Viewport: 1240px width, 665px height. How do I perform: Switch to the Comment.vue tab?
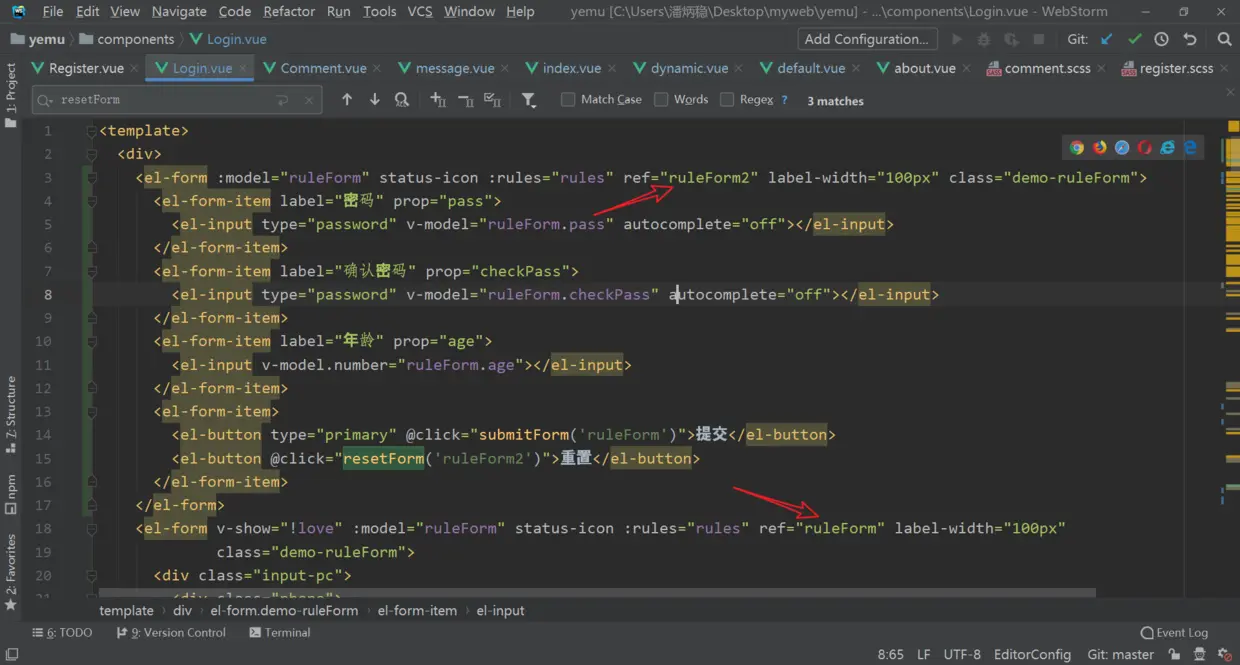click(323, 68)
